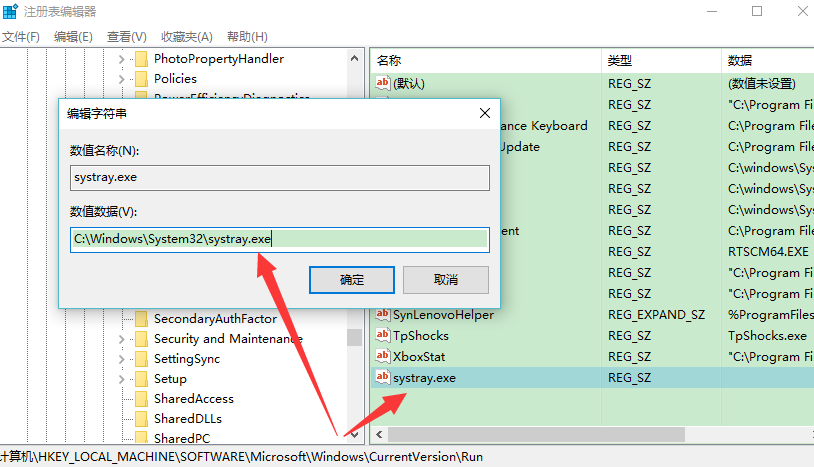814x467 pixels.
Task: Sort by the 名称 column header
Action: coord(486,61)
